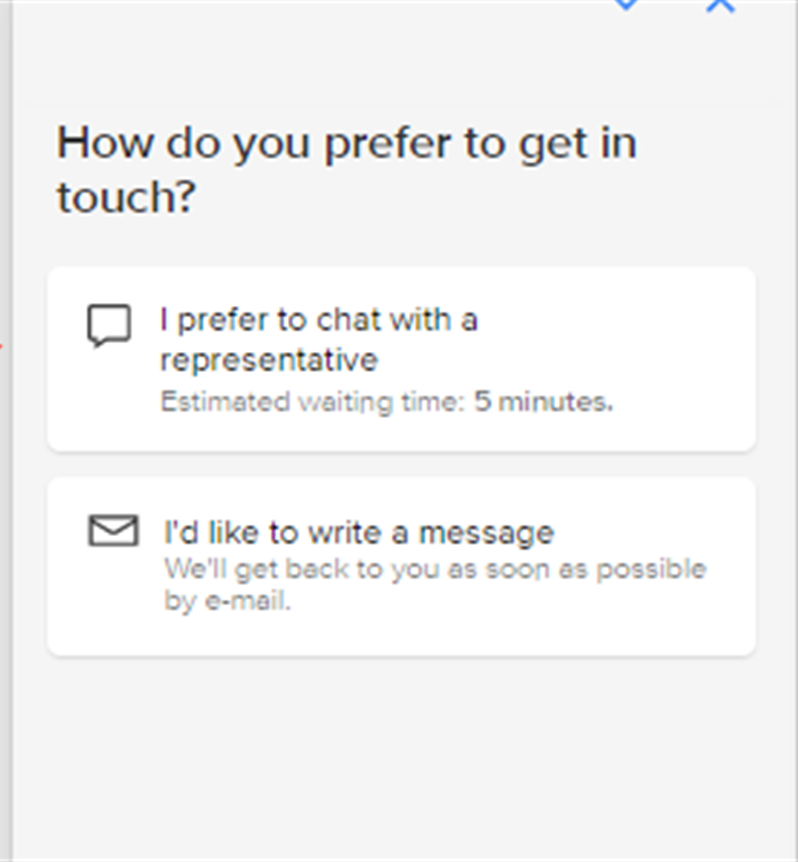This screenshot has height=862, width=798.
Task: Click the speech bubble chat icon
Action: 109,326
